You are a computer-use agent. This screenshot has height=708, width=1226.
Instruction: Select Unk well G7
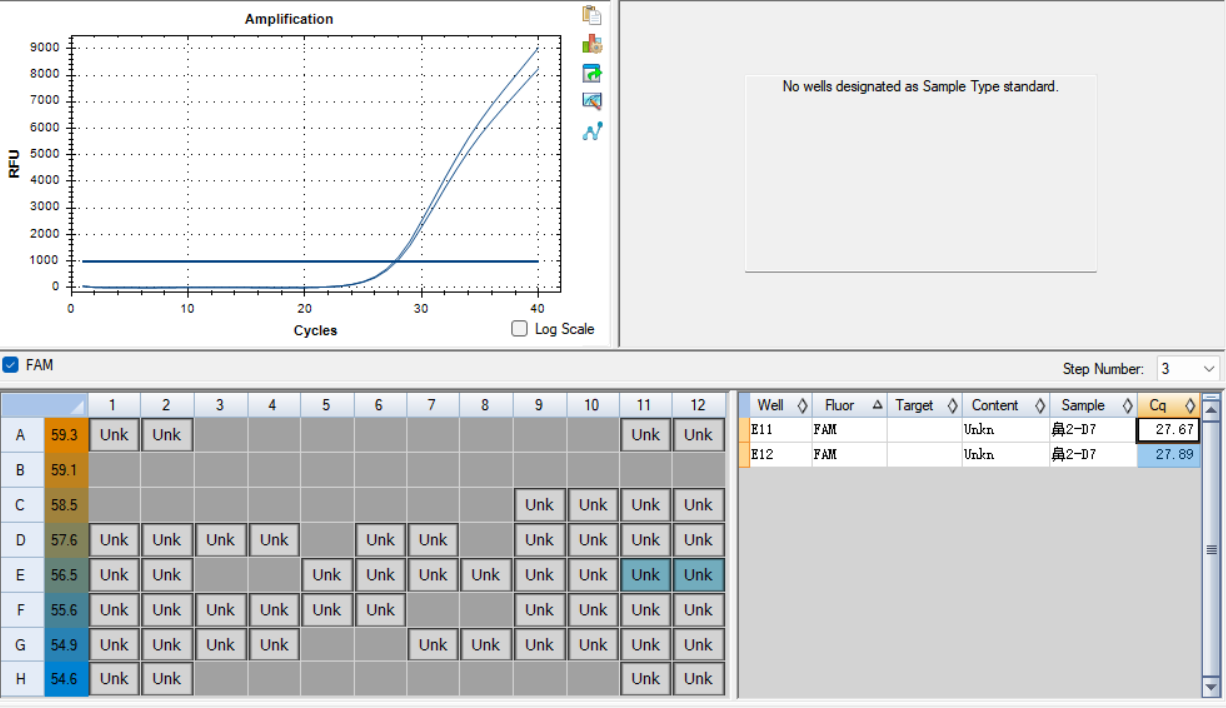(433, 645)
